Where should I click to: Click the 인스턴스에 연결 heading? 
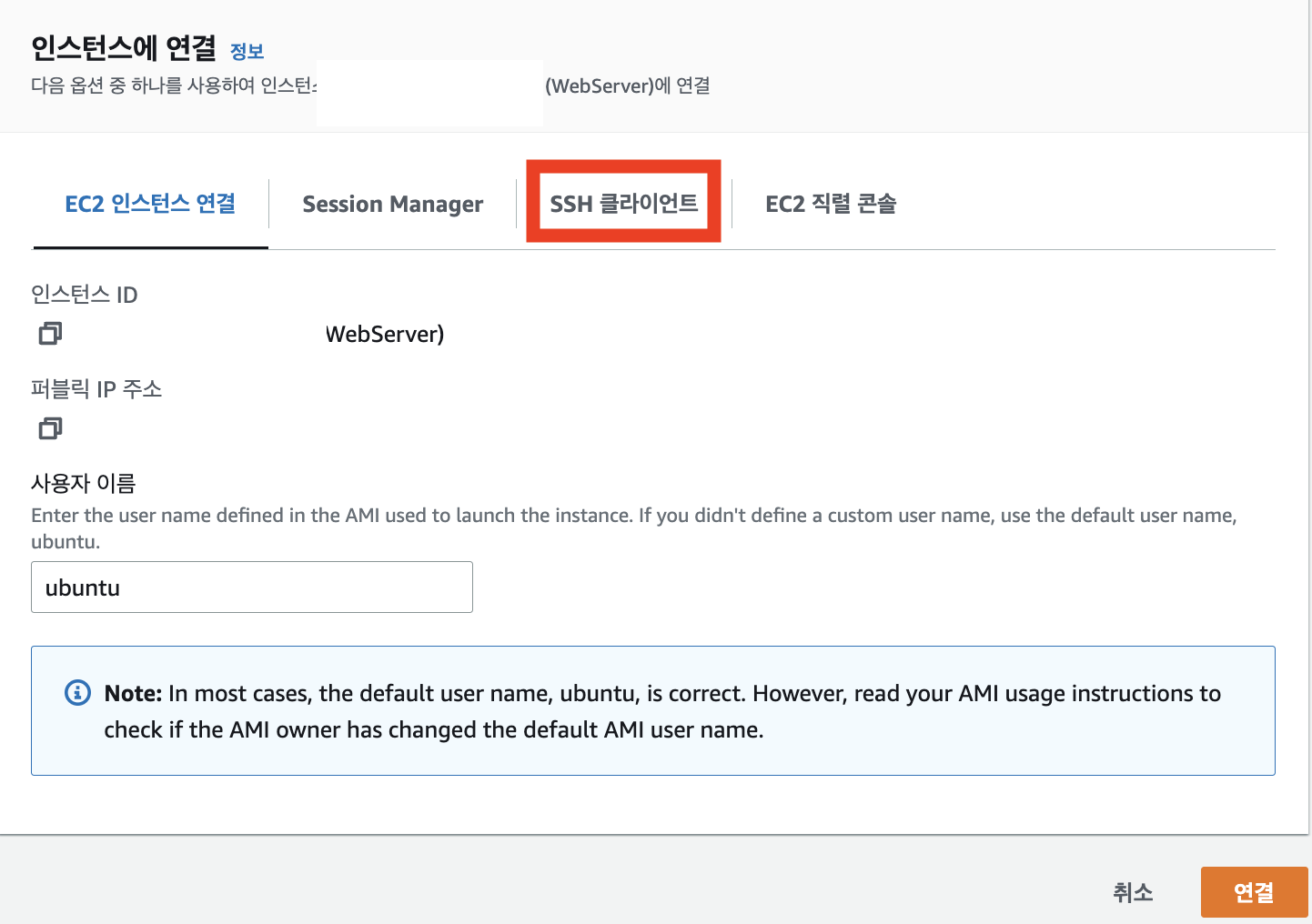pos(124,47)
